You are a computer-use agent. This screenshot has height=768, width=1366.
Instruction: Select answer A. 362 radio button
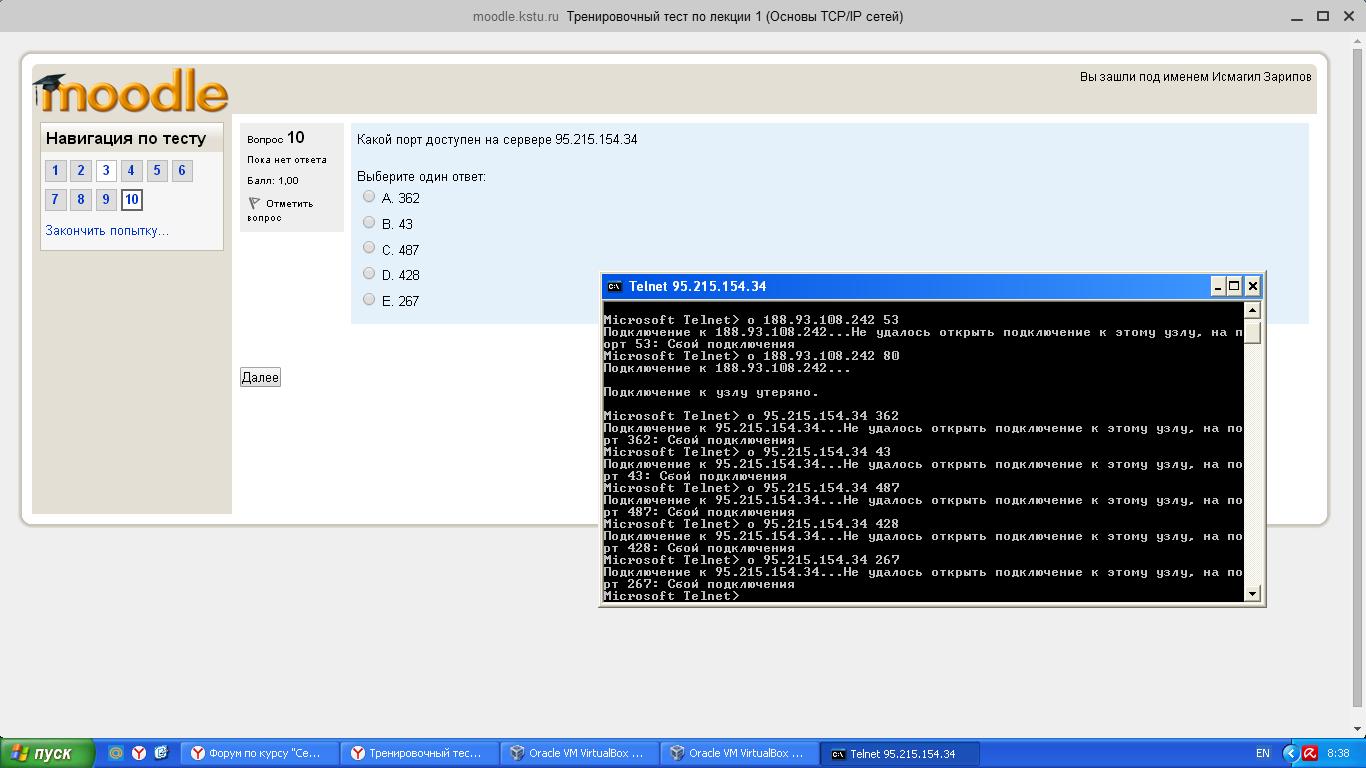(x=369, y=197)
